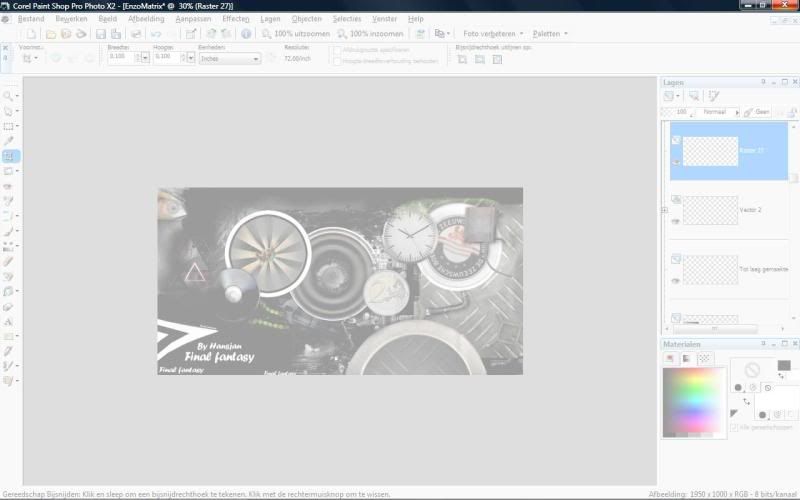
Task: Open the Swatches tab in Materialen
Action: 704,358
